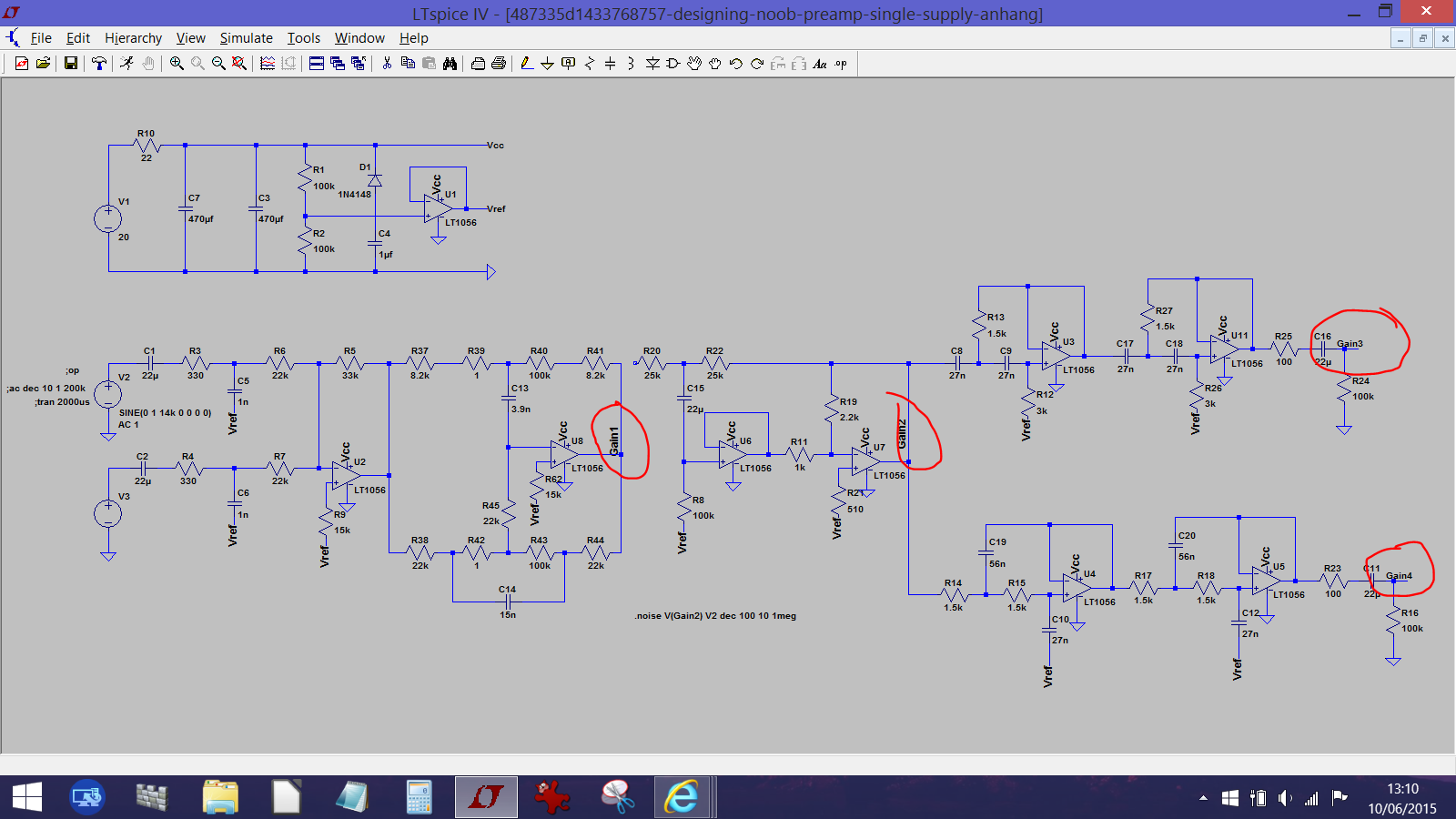The height and width of the screenshot is (819, 1456).
Task: Click the ';ac dec 10 1 200k' comment text
Action: point(45,389)
